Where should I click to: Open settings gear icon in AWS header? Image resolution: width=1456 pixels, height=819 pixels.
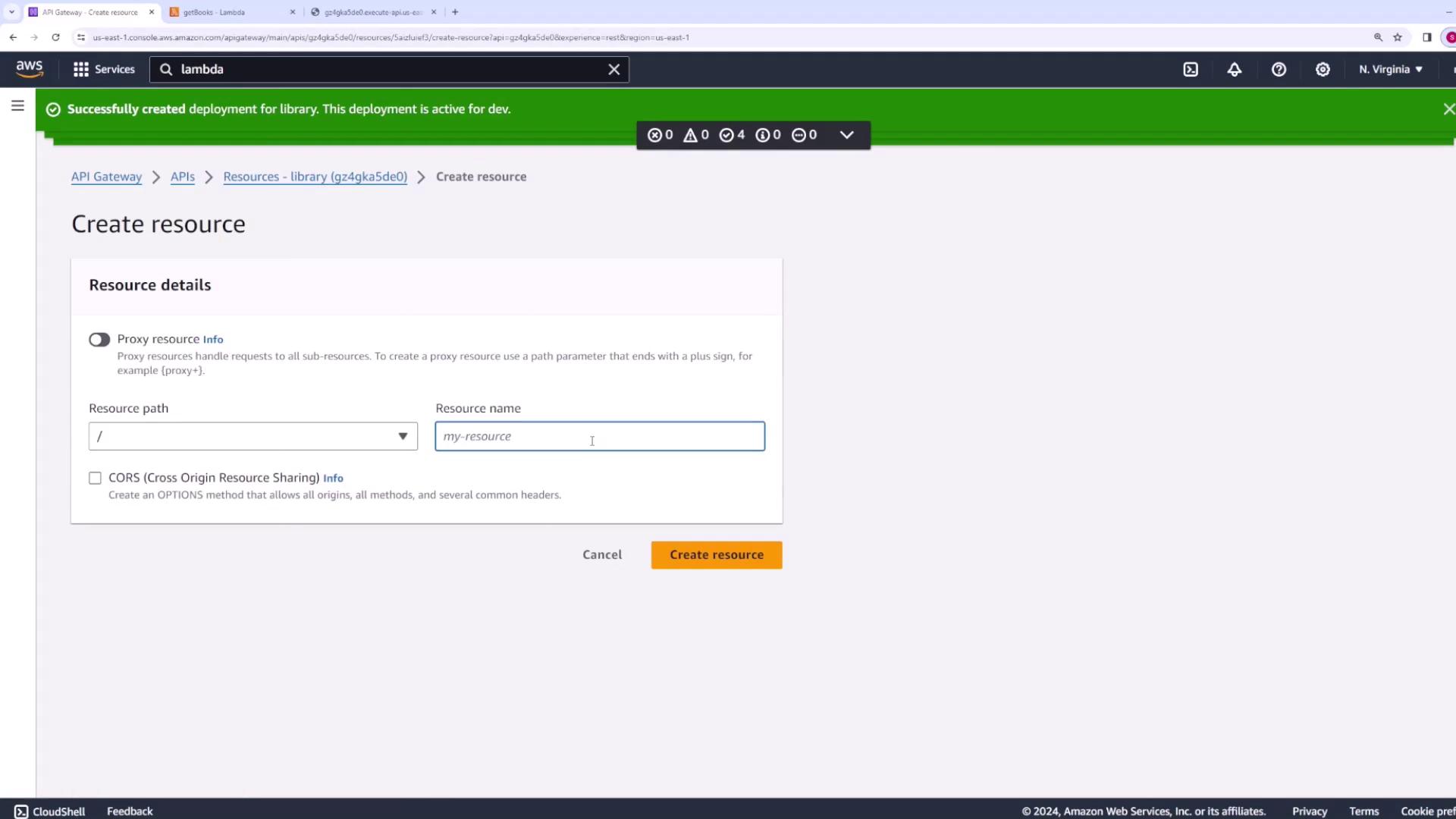coord(1323,69)
